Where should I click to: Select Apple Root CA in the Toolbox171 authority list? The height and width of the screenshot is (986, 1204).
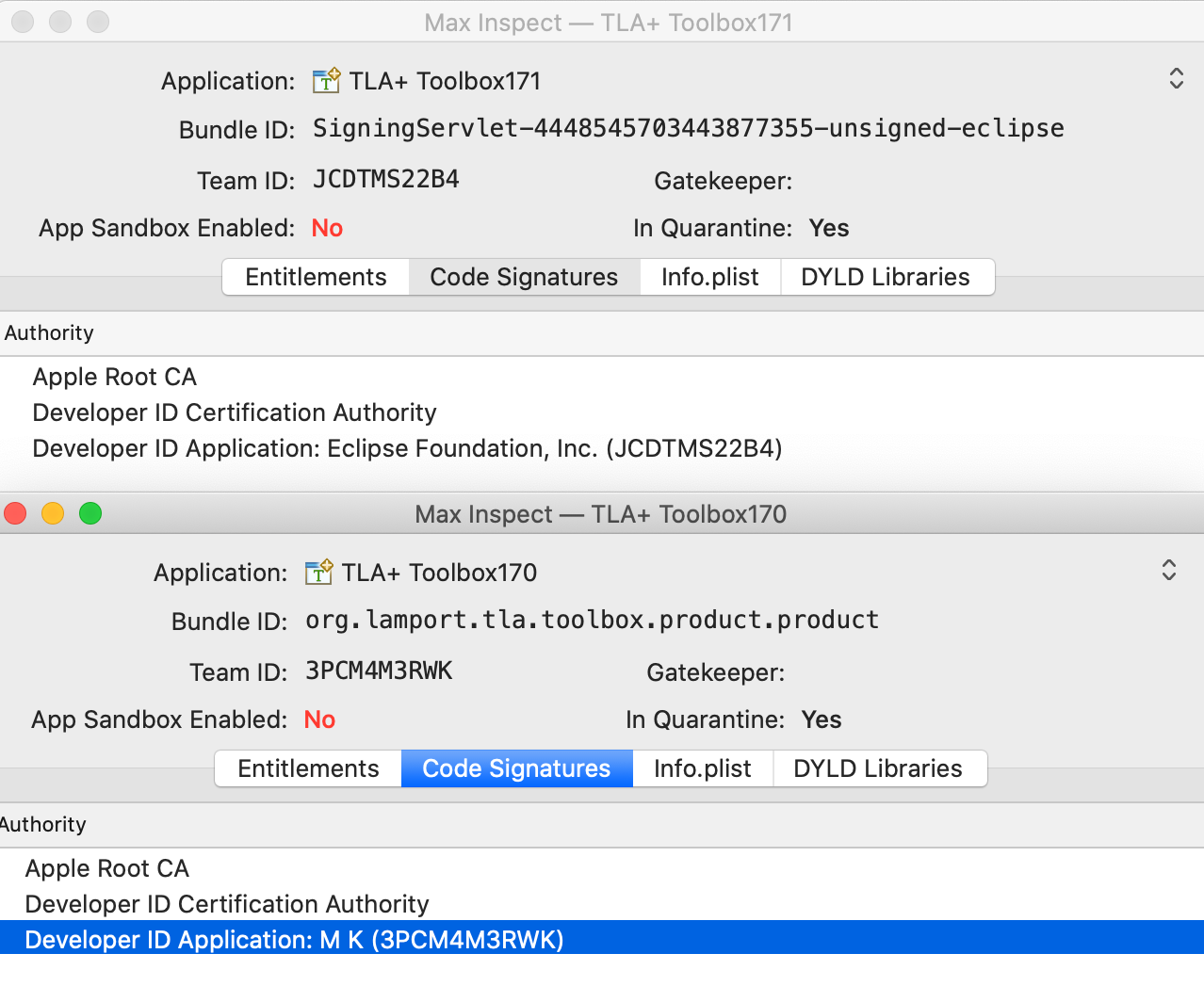tap(114, 377)
